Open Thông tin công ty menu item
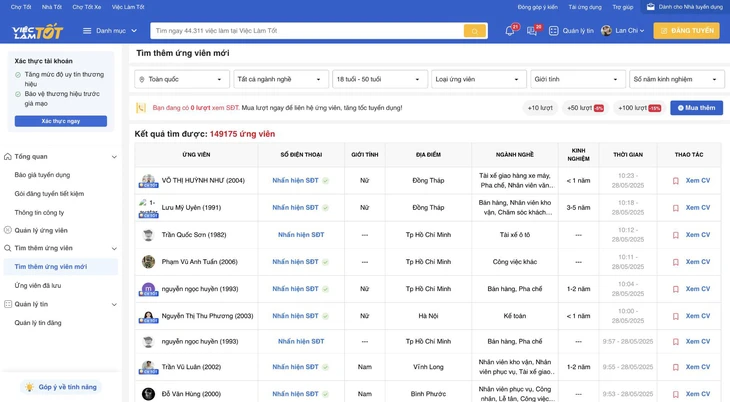This screenshot has width=730, height=402. (x=39, y=212)
